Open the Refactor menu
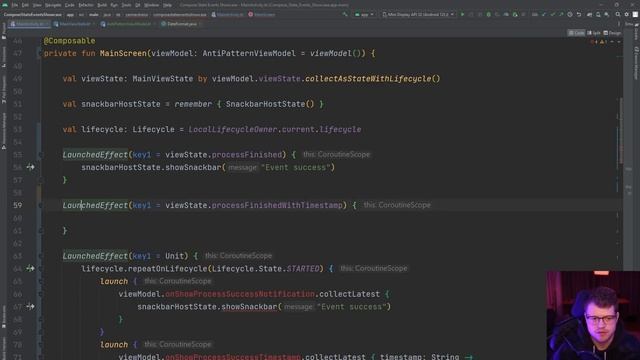The height and width of the screenshot is (360, 640). pos(86,5)
